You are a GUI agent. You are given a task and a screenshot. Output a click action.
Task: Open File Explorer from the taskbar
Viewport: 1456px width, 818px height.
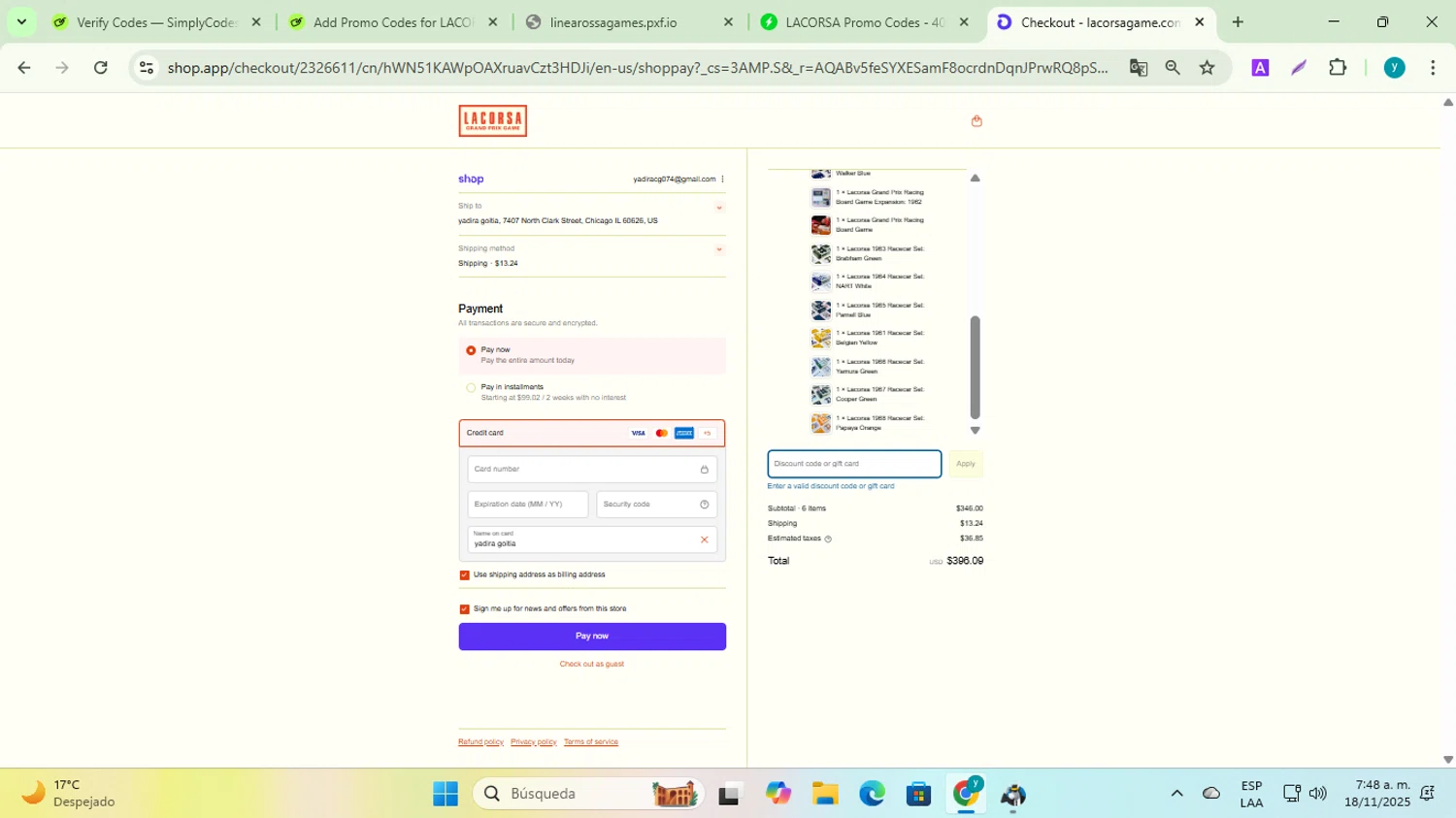pyautogui.click(x=825, y=794)
